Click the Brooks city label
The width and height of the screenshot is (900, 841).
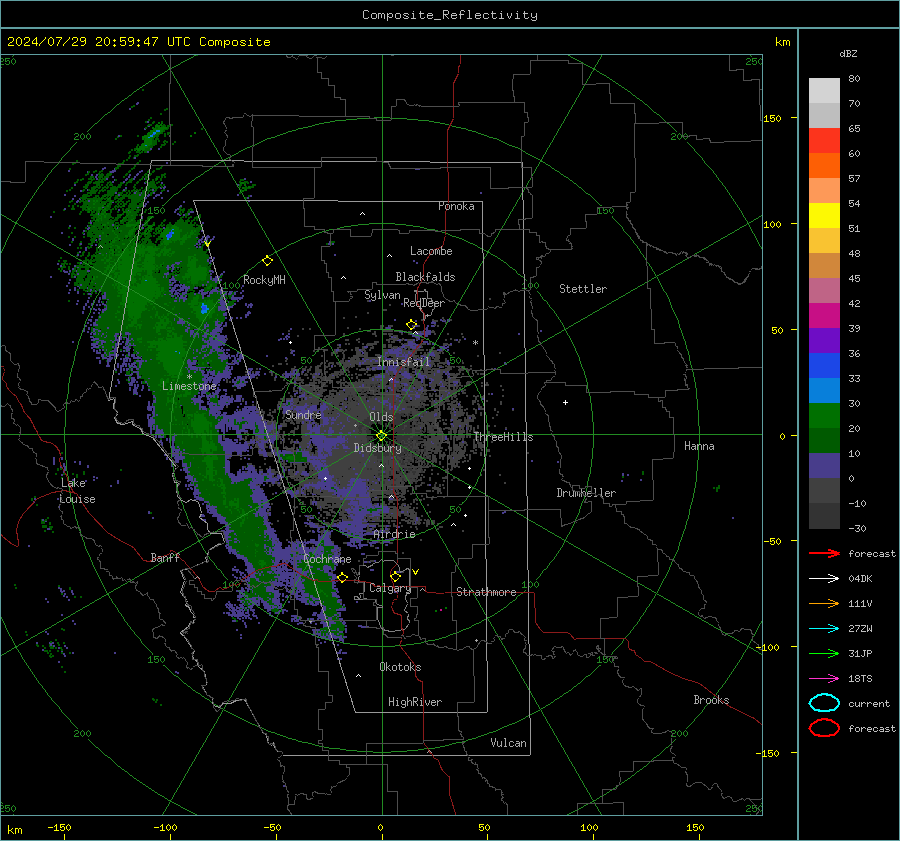coord(711,700)
